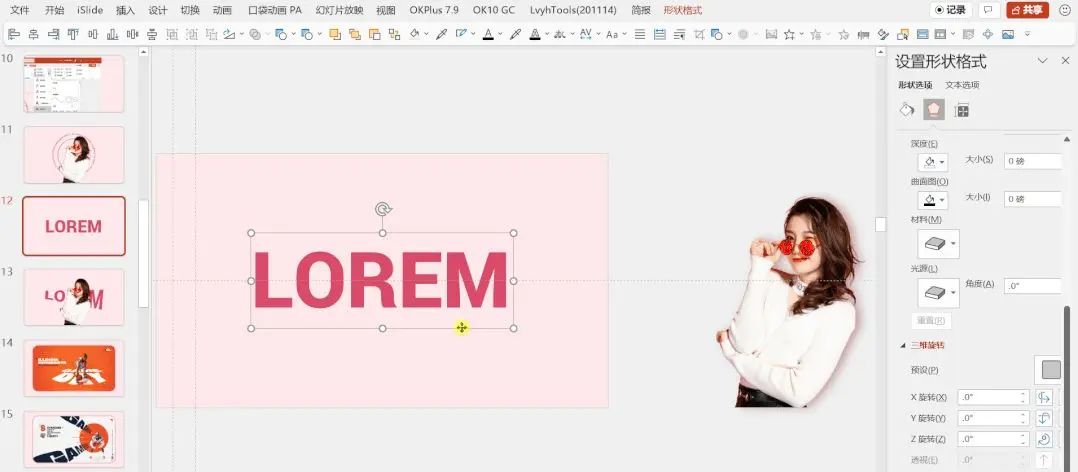Screen dimensions: 1078x472
Task: Open the Depth color dropdown
Action: click(933, 162)
